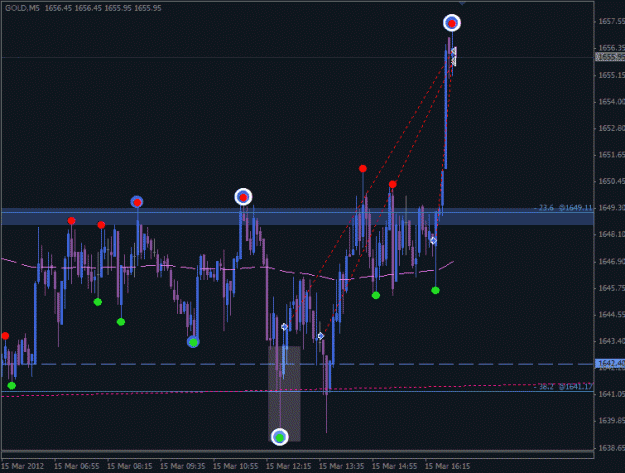Select plain red dot at the 1650.45 level

click(393, 184)
